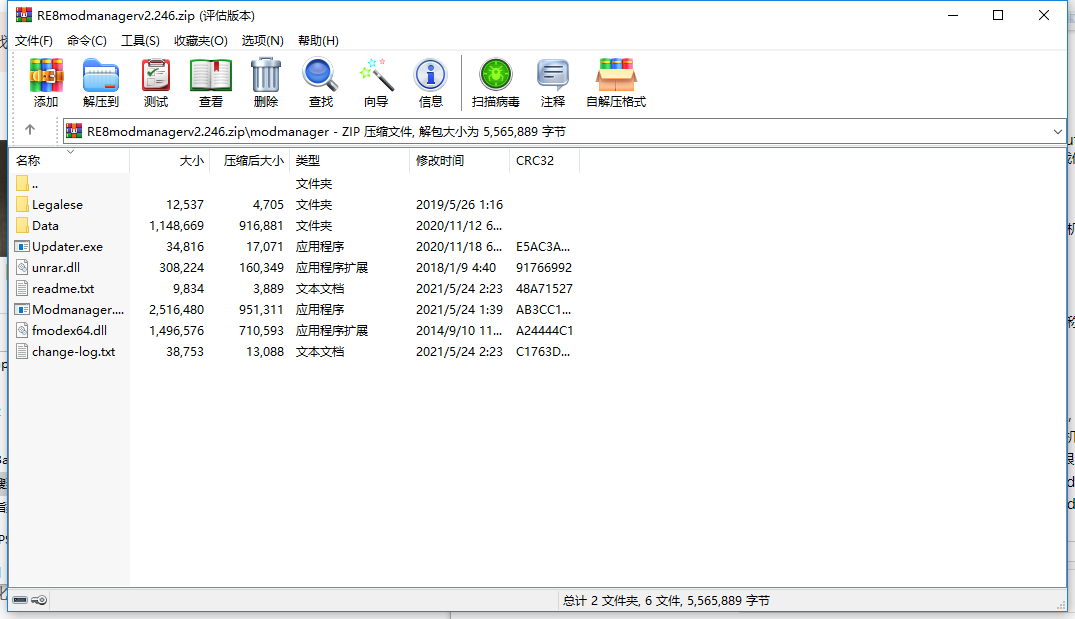Viewport: 1075px width, 619px height.
Task: Click packed size 710,593
Action: point(261,330)
